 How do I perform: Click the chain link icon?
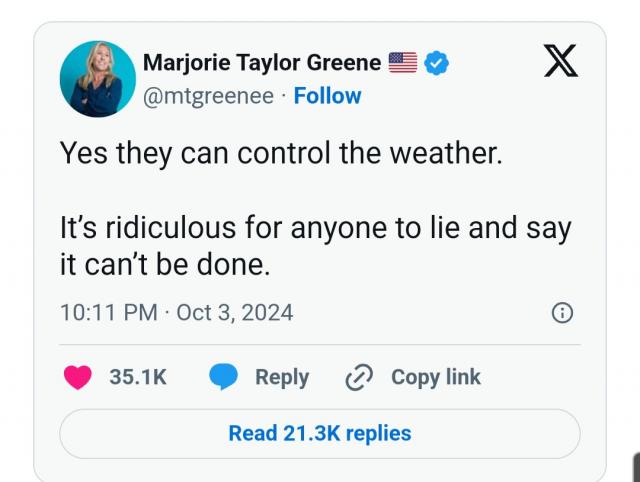pos(357,377)
